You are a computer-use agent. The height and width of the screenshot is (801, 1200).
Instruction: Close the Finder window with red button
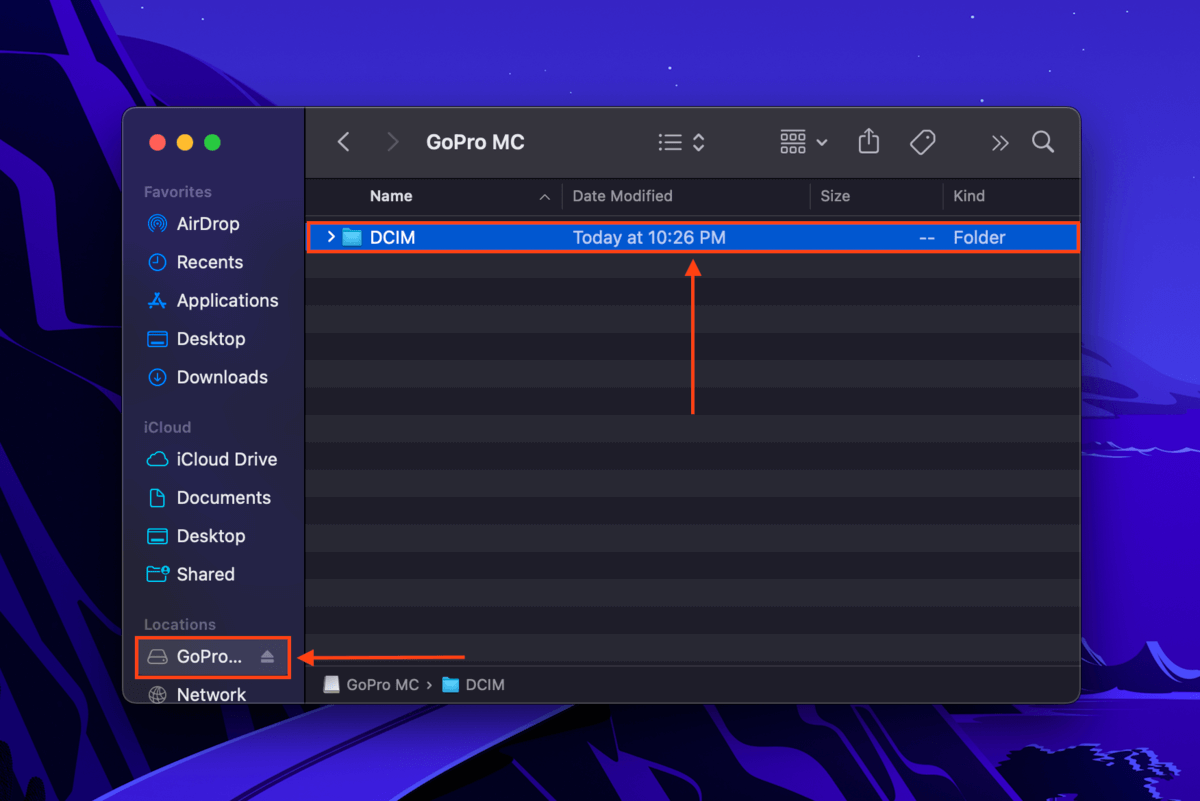(157, 142)
